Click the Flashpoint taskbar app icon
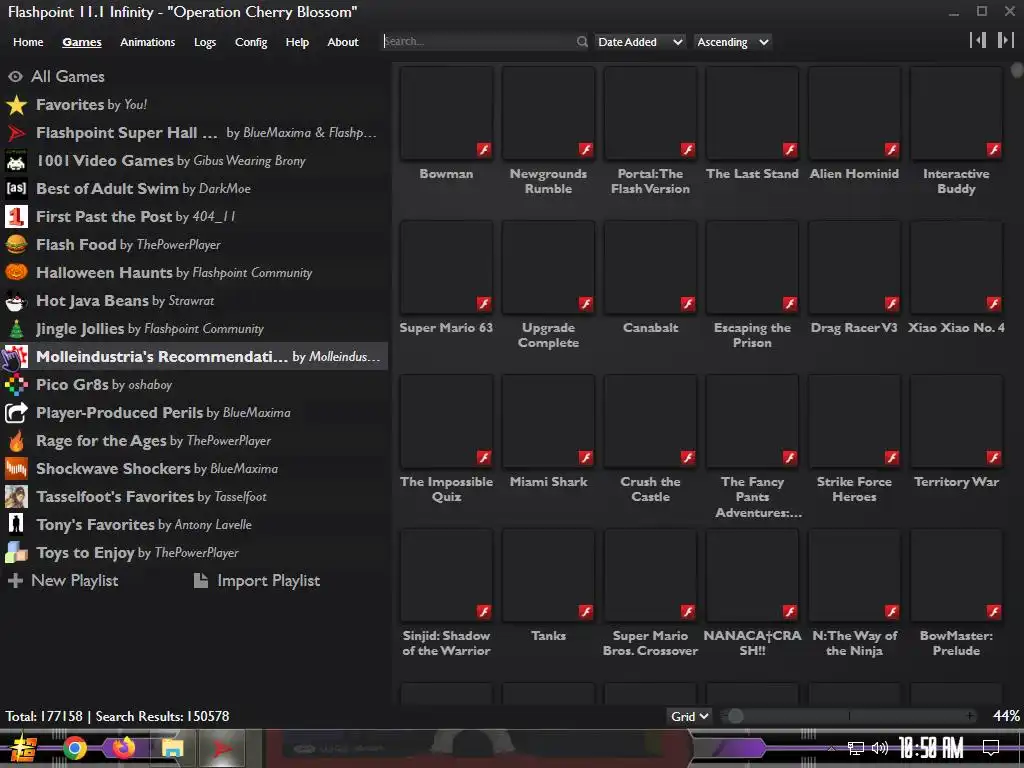 pyautogui.click(x=221, y=748)
